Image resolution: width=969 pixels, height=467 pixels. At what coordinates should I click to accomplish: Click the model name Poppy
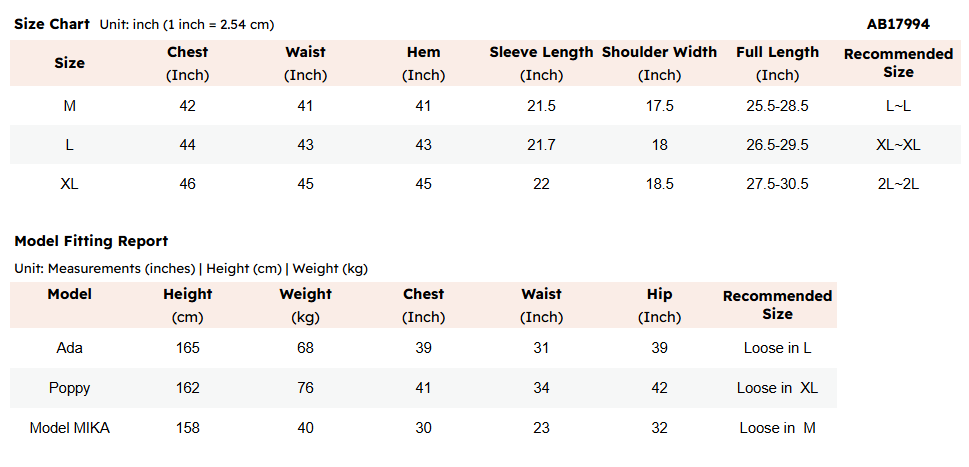(x=70, y=388)
